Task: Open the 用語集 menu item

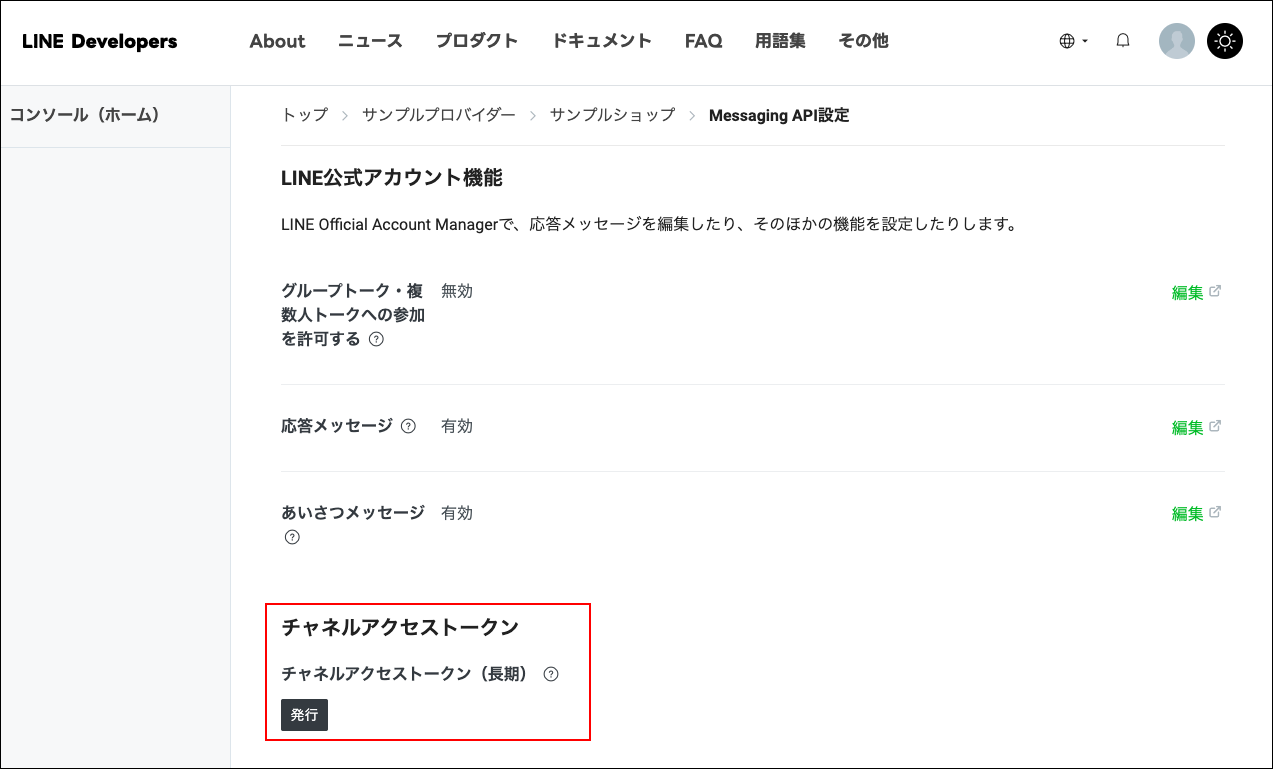Action: point(780,41)
